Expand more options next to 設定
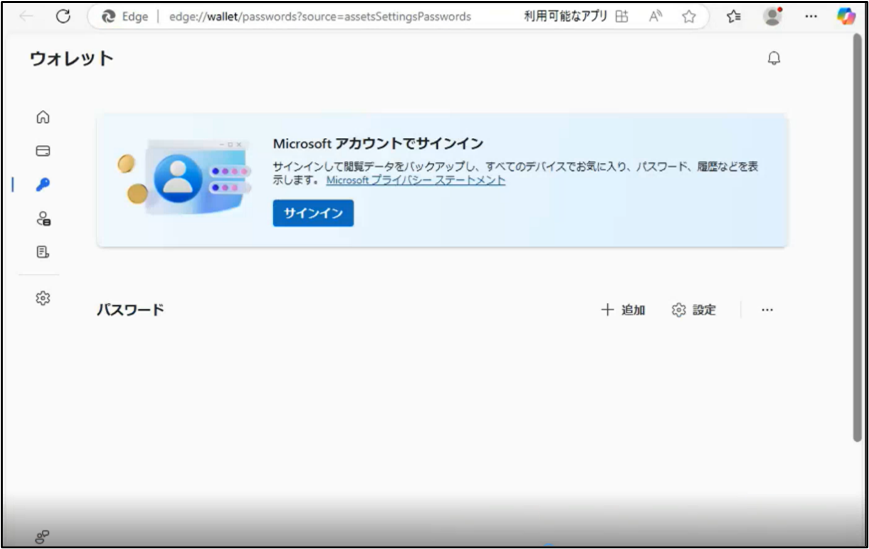This screenshot has height=549, width=869. [x=767, y=310]
